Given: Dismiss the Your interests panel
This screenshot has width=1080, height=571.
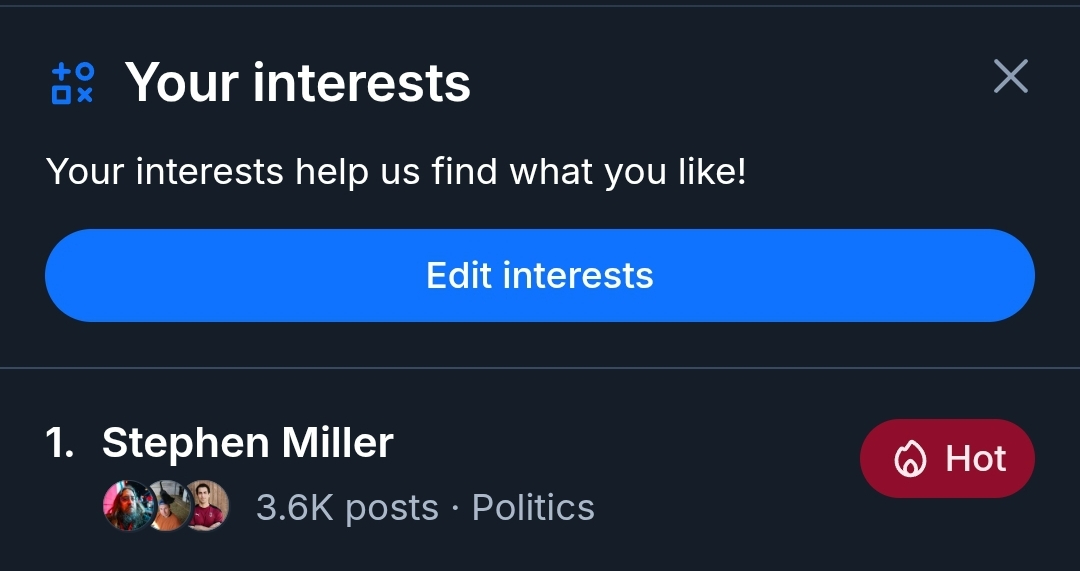Looking at the screenshot, I should click(x=1010, y=76).
